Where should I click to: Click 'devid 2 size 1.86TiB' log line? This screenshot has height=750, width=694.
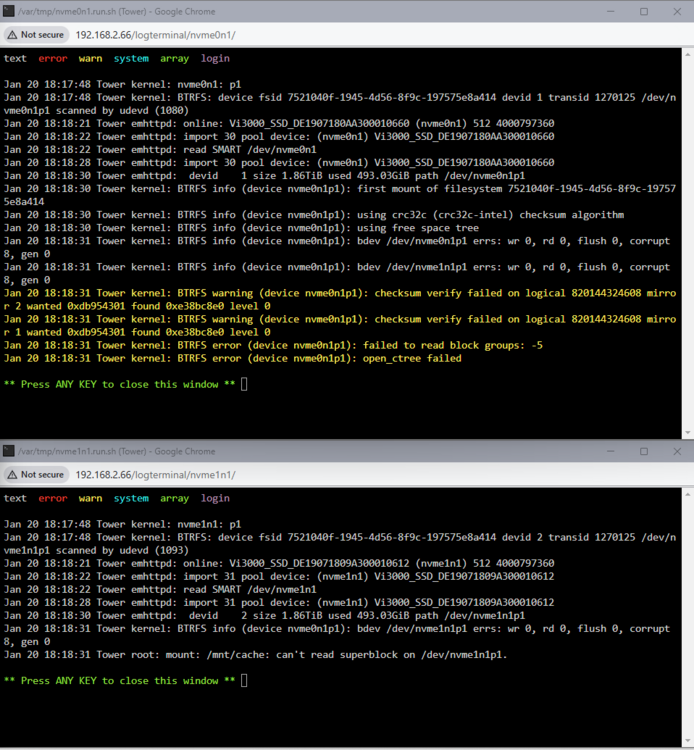[264, 615]
